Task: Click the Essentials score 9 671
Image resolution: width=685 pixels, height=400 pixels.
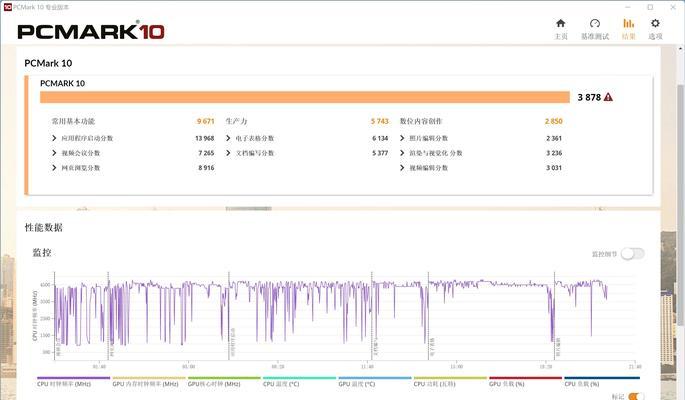Action: point(205,121)
